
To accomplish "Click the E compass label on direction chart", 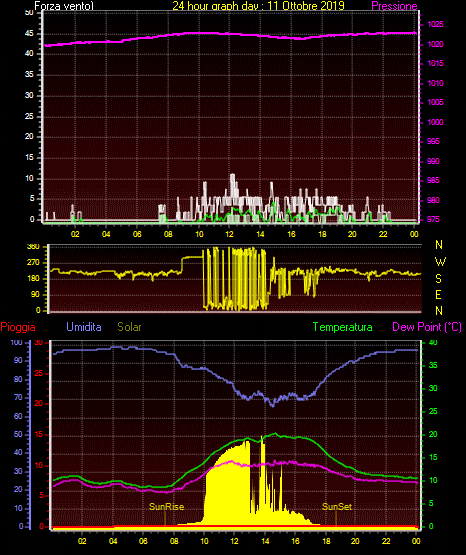I will tap(438, 294).
